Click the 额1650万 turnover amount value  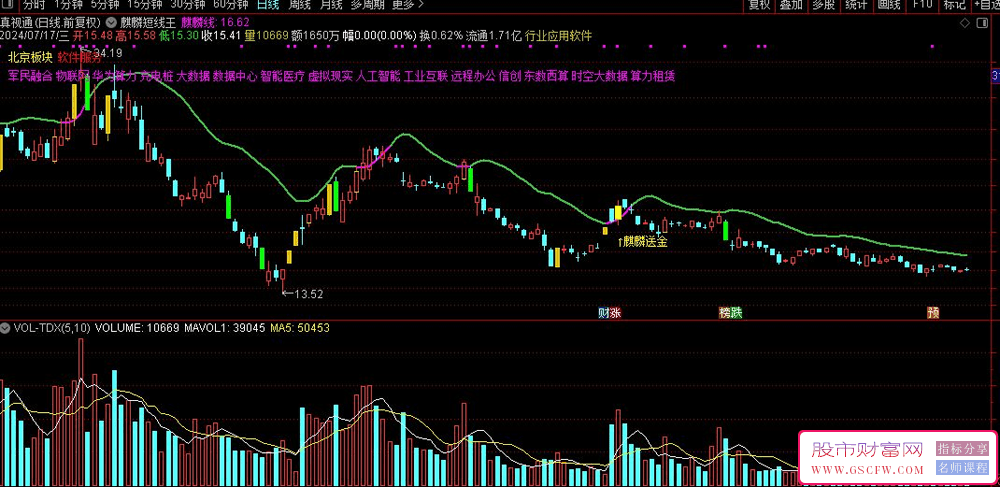coord(315,35)
